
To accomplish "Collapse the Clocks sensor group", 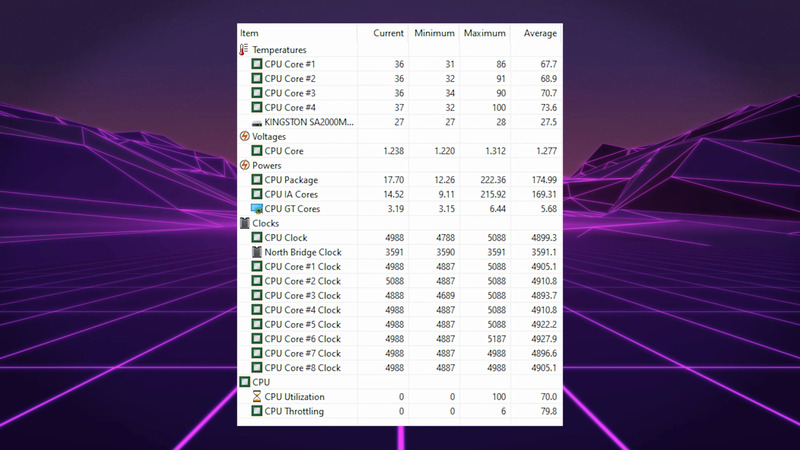I will pos(266,223).
